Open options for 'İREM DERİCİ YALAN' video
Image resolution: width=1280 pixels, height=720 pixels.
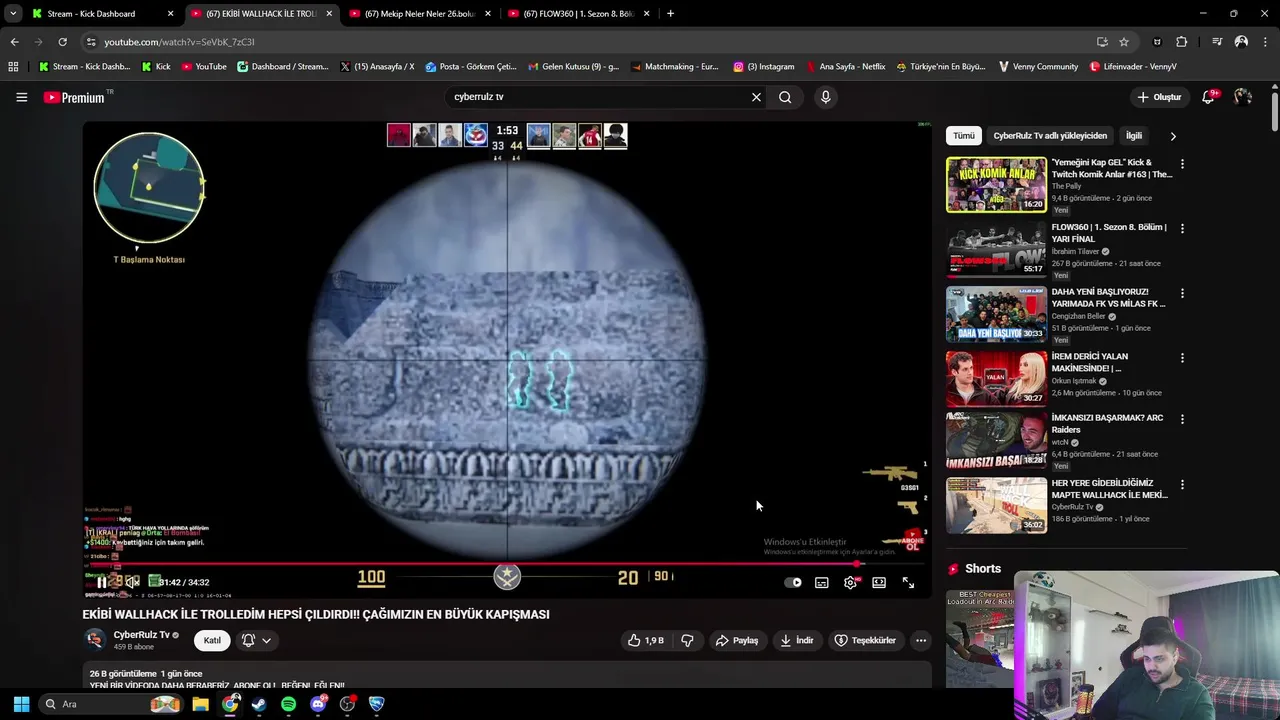point(1182,358)
